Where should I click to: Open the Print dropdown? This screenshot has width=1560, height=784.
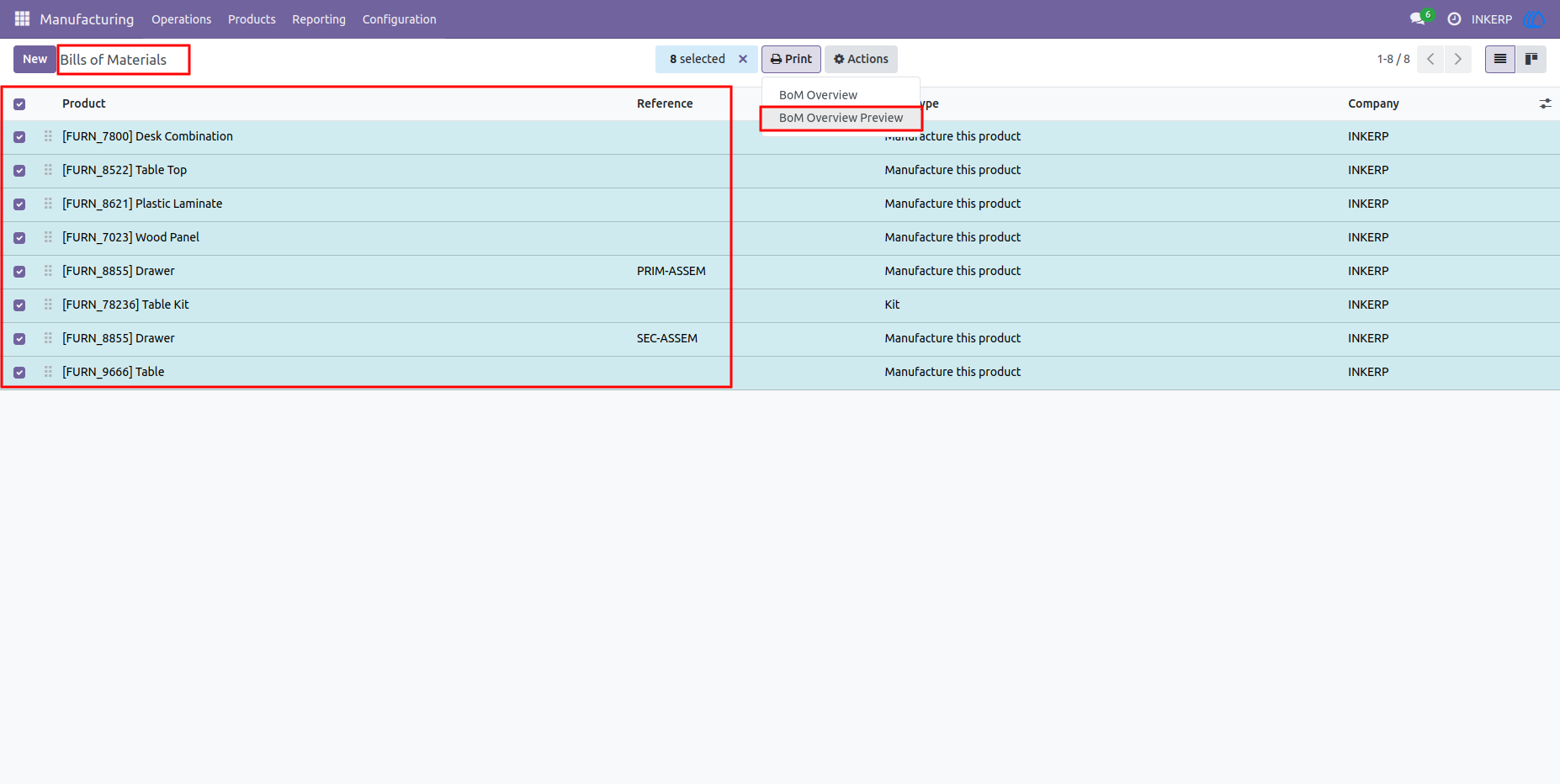791,59
